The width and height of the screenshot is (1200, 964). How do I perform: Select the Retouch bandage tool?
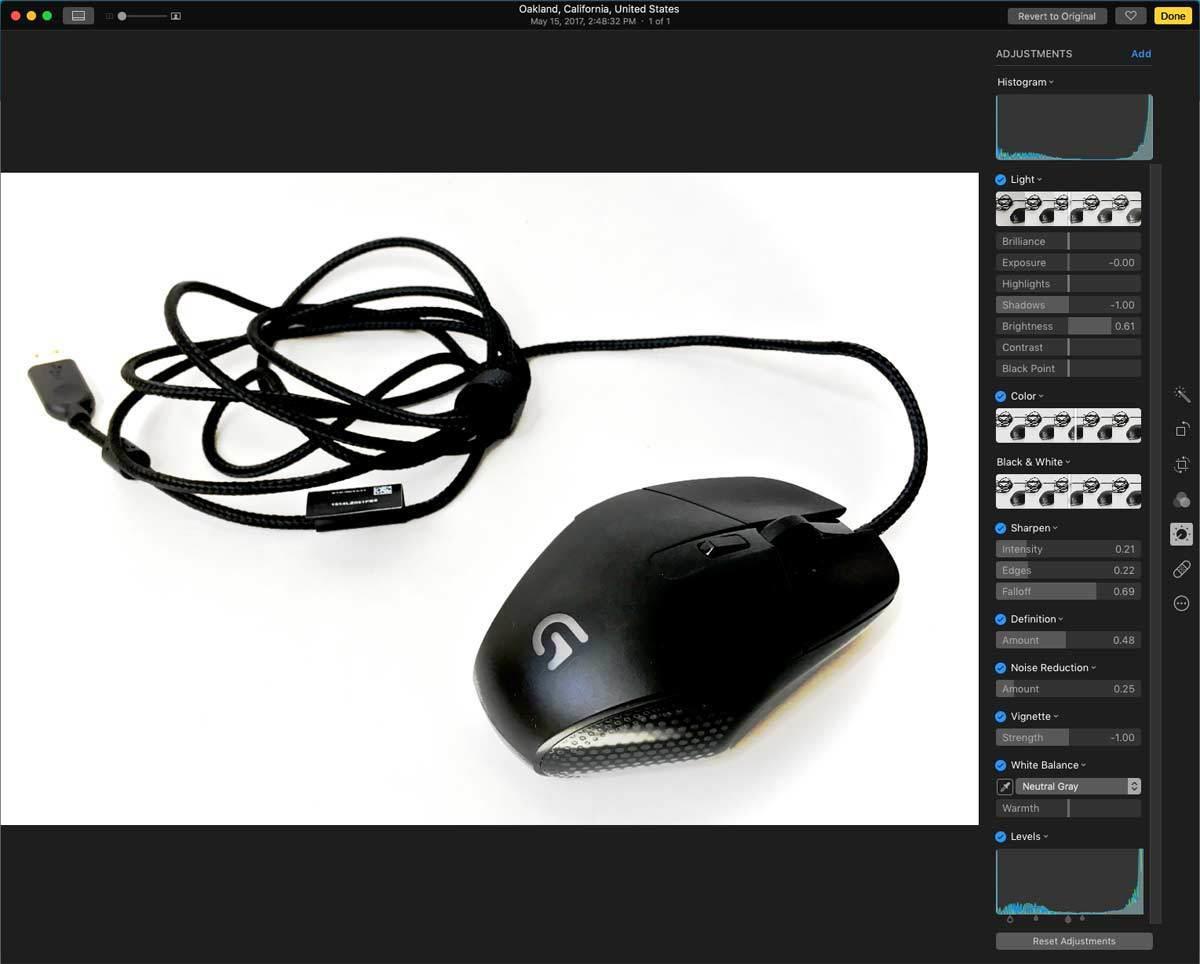point(1181,569)
